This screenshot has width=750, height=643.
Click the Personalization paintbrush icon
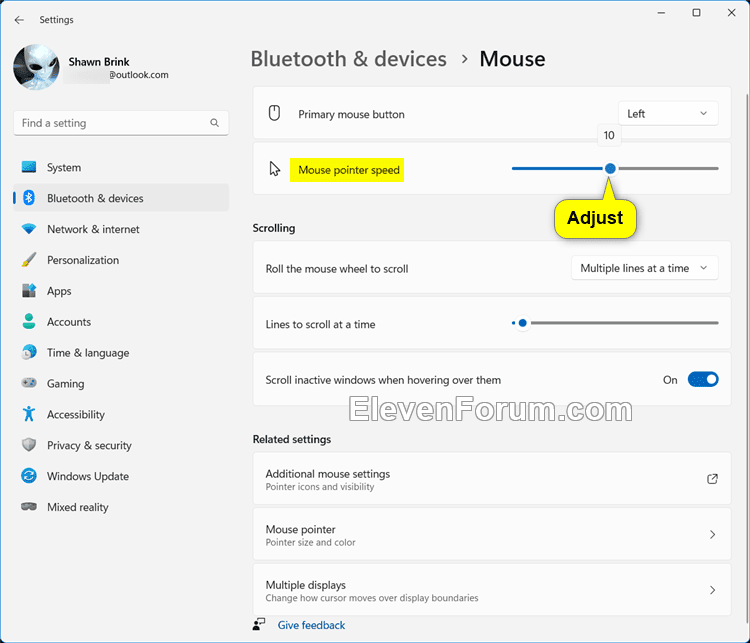pyautogui.click(x=29, y=260)
